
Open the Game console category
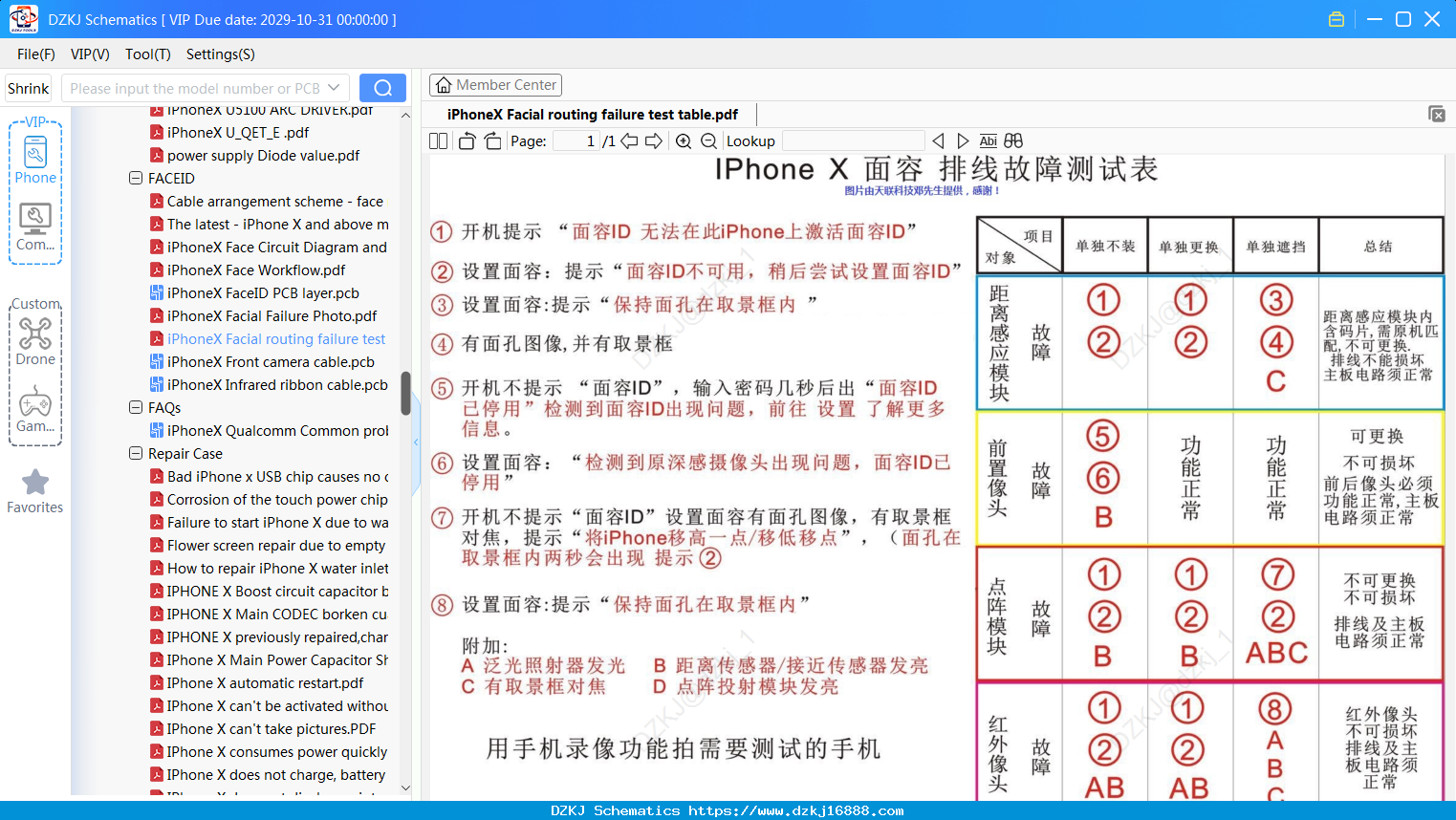coord(35,409)
